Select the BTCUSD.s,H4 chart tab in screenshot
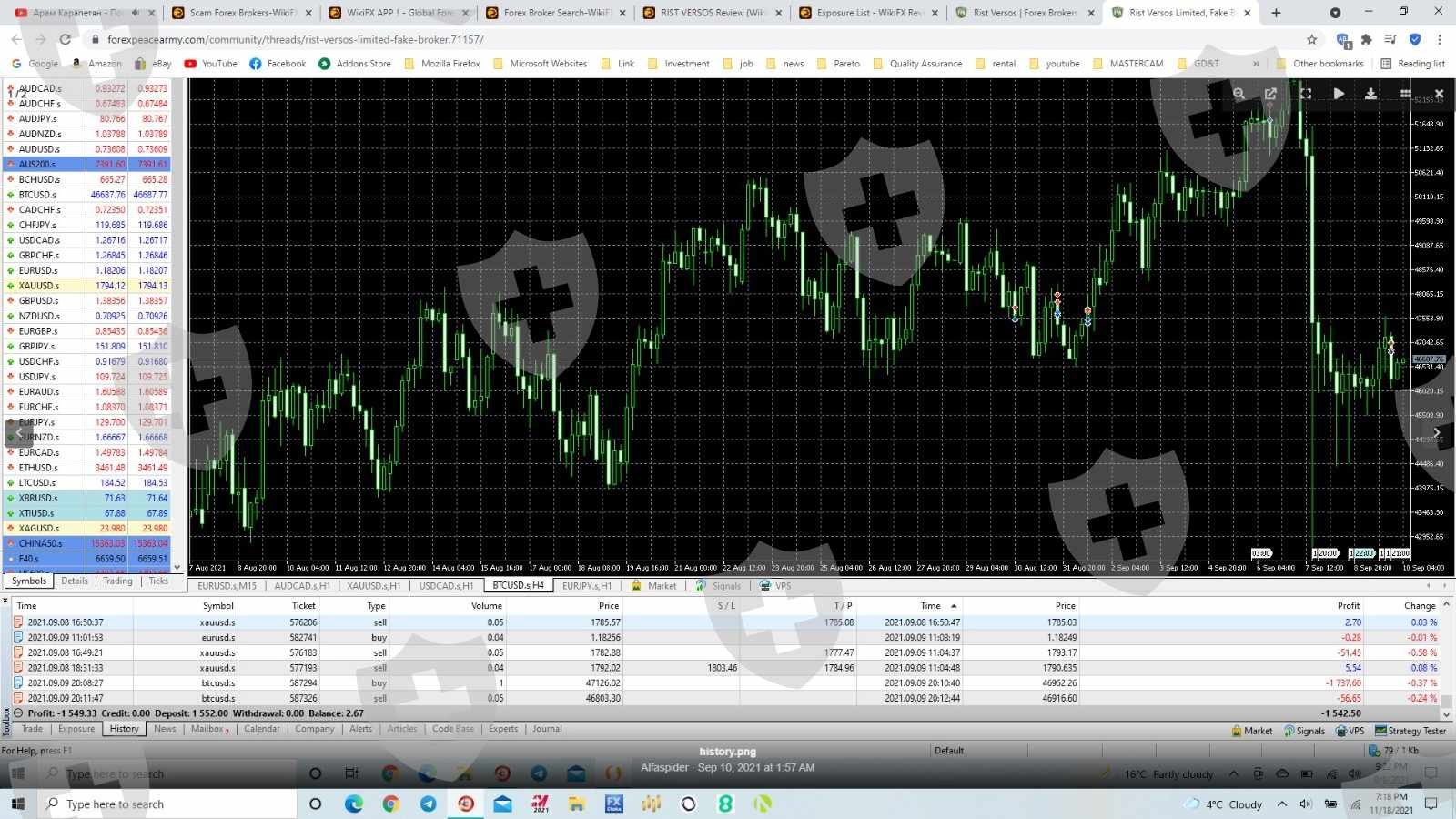 (x=518, y=586)
